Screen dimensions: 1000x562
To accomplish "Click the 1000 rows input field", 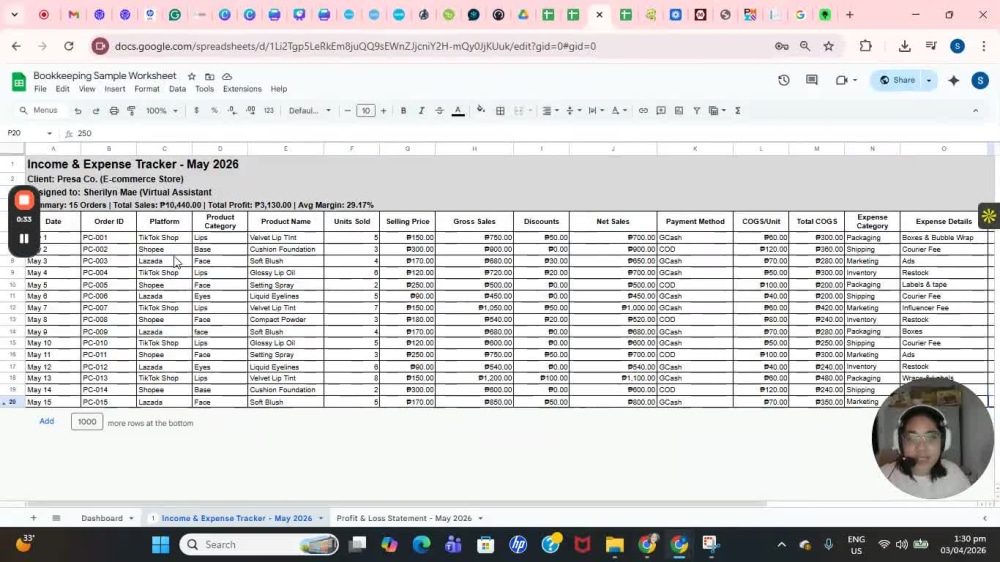I will pyautogui.click(x=87, y=422).
